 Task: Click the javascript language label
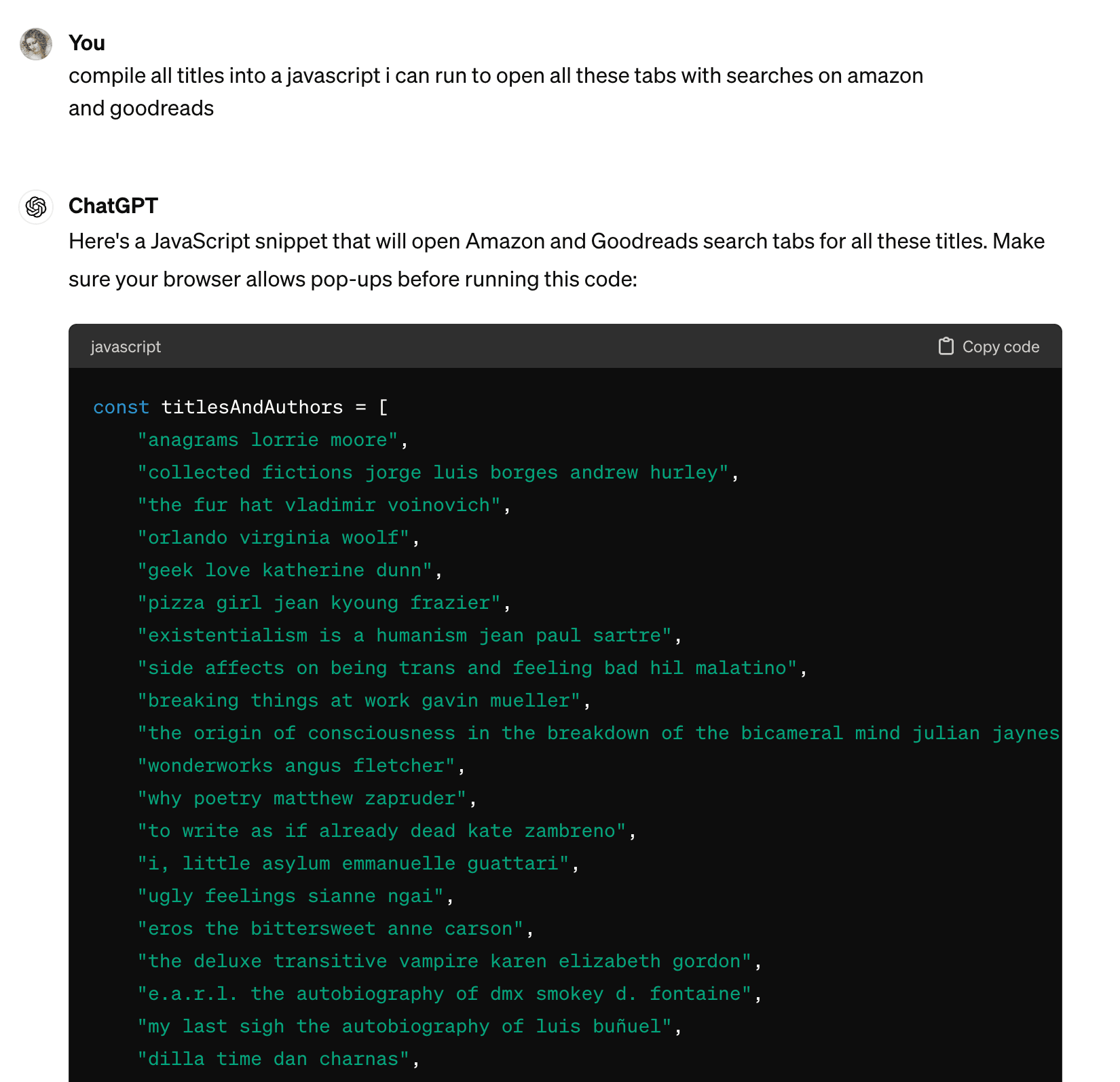coord(126,347)
